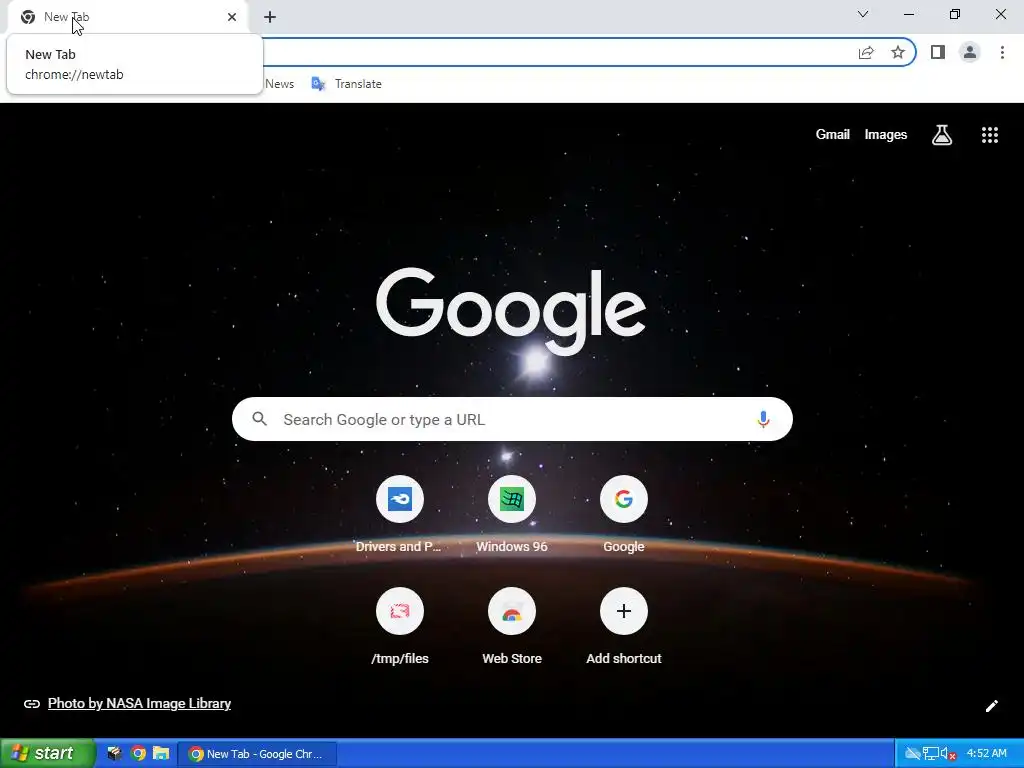Launch Chrome from quick launch
Viewport: 1024px width, 768px height.
138,753
